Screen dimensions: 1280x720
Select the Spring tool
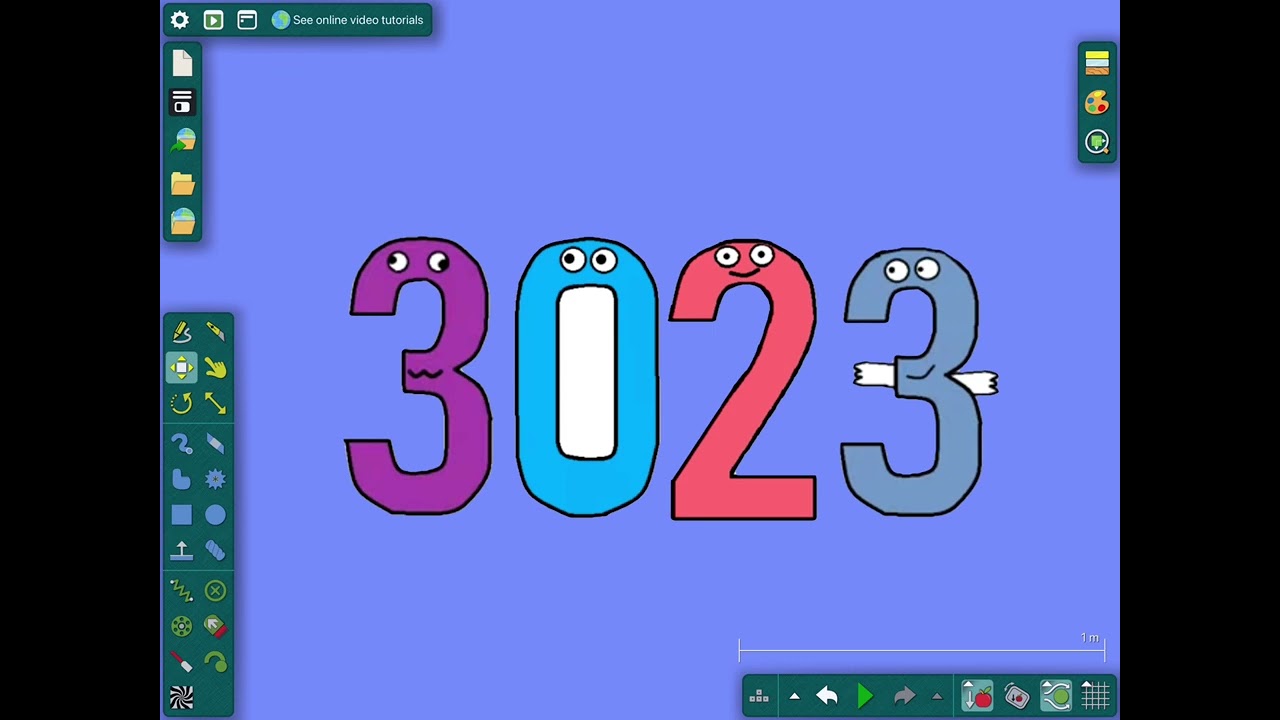point(181,591)
